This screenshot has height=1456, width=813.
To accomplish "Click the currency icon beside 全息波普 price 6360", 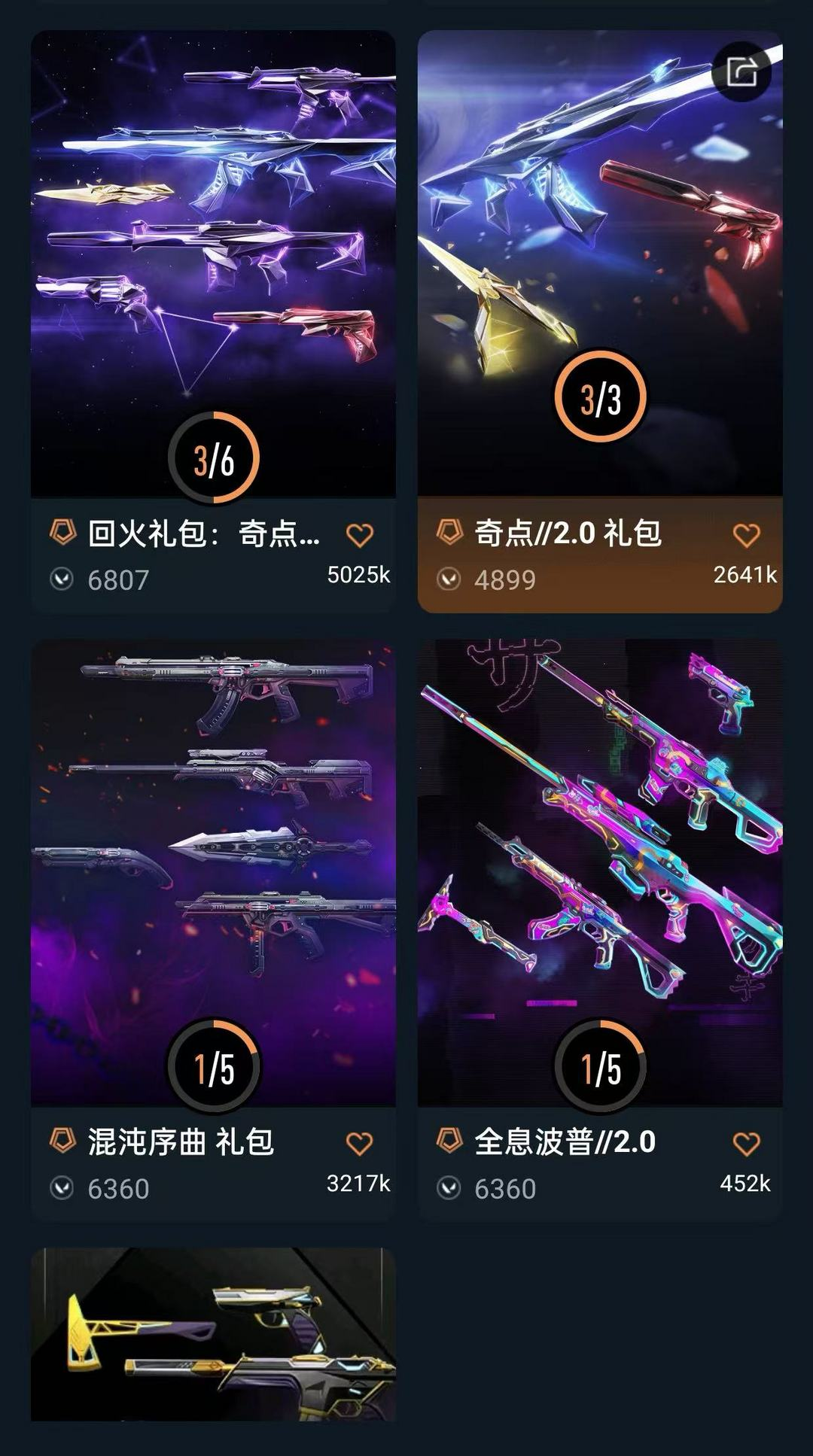I will tap(449, 1188).
